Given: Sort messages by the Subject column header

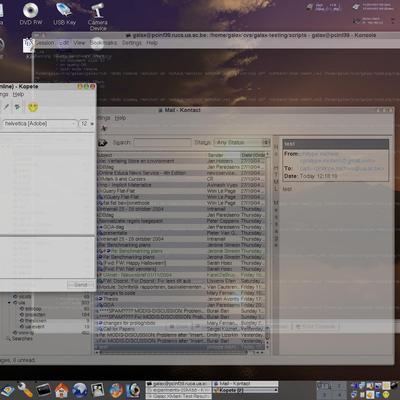Looking at the screenshot, I should 152,155.
